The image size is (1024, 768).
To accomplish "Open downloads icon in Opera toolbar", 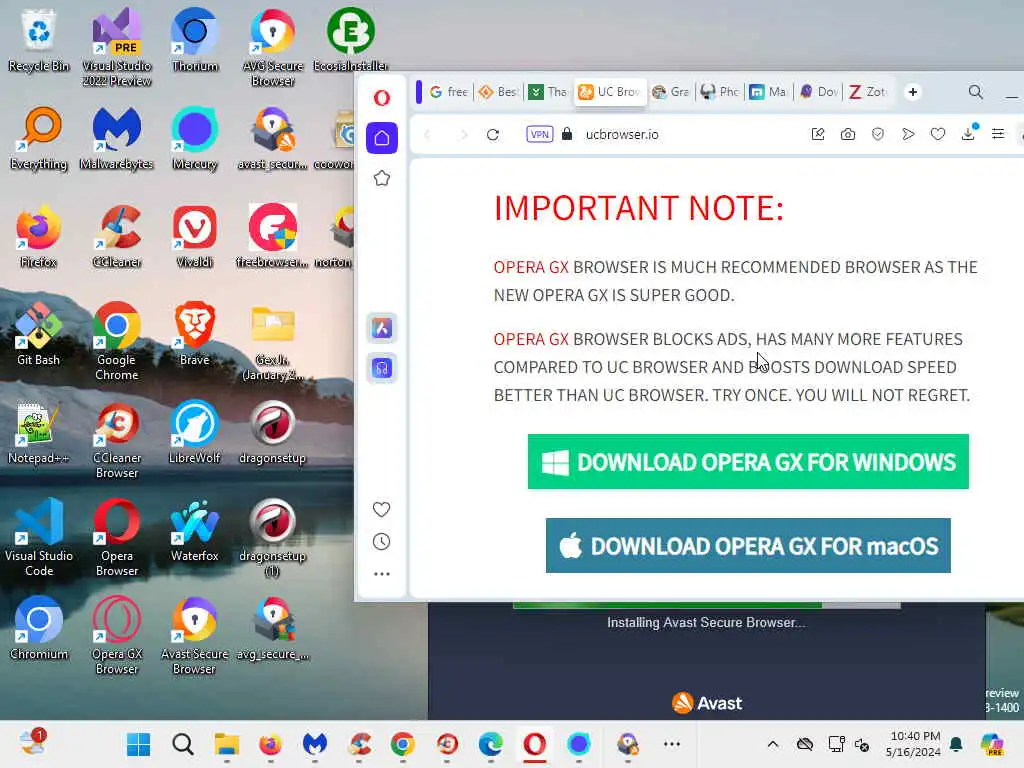I will pyautogui.click(x=968, y=133).
